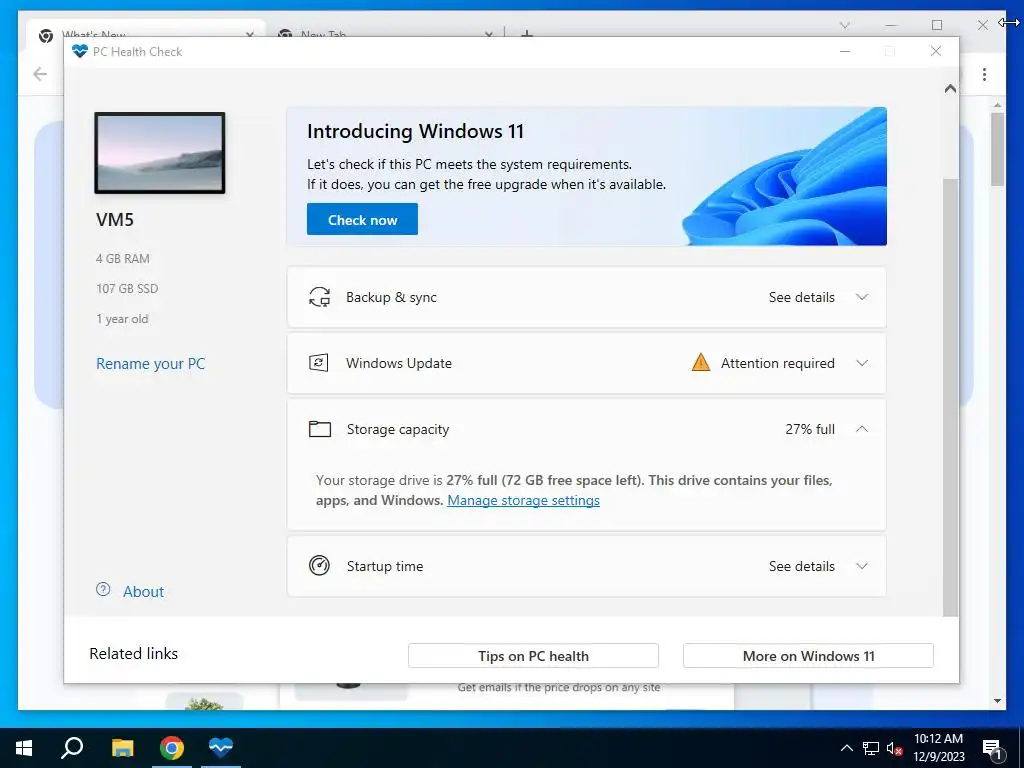Show hidden system tray icons
This screenshot has width=1024, height=768.
point(846,748)
